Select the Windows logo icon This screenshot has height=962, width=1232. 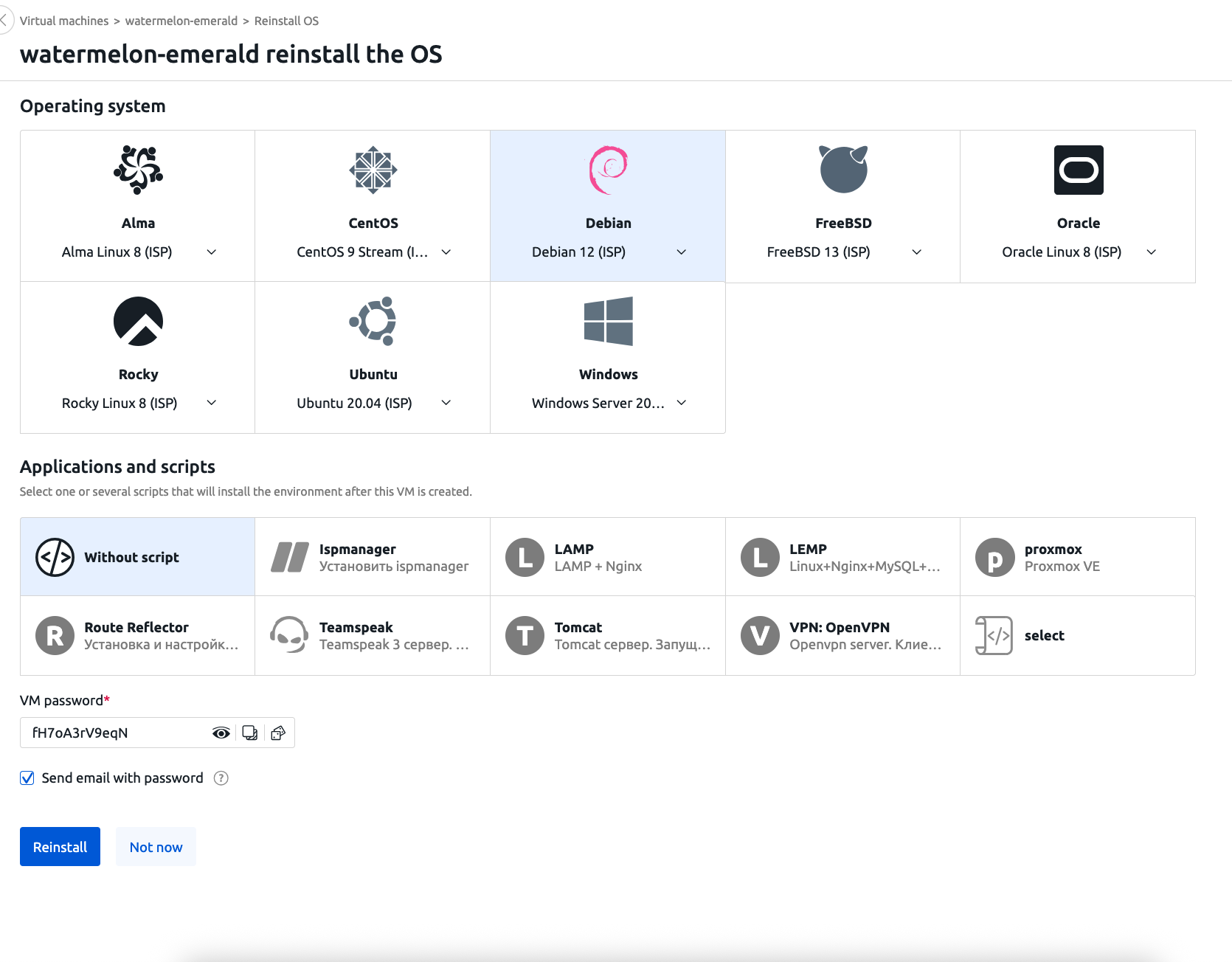point(609,321)
